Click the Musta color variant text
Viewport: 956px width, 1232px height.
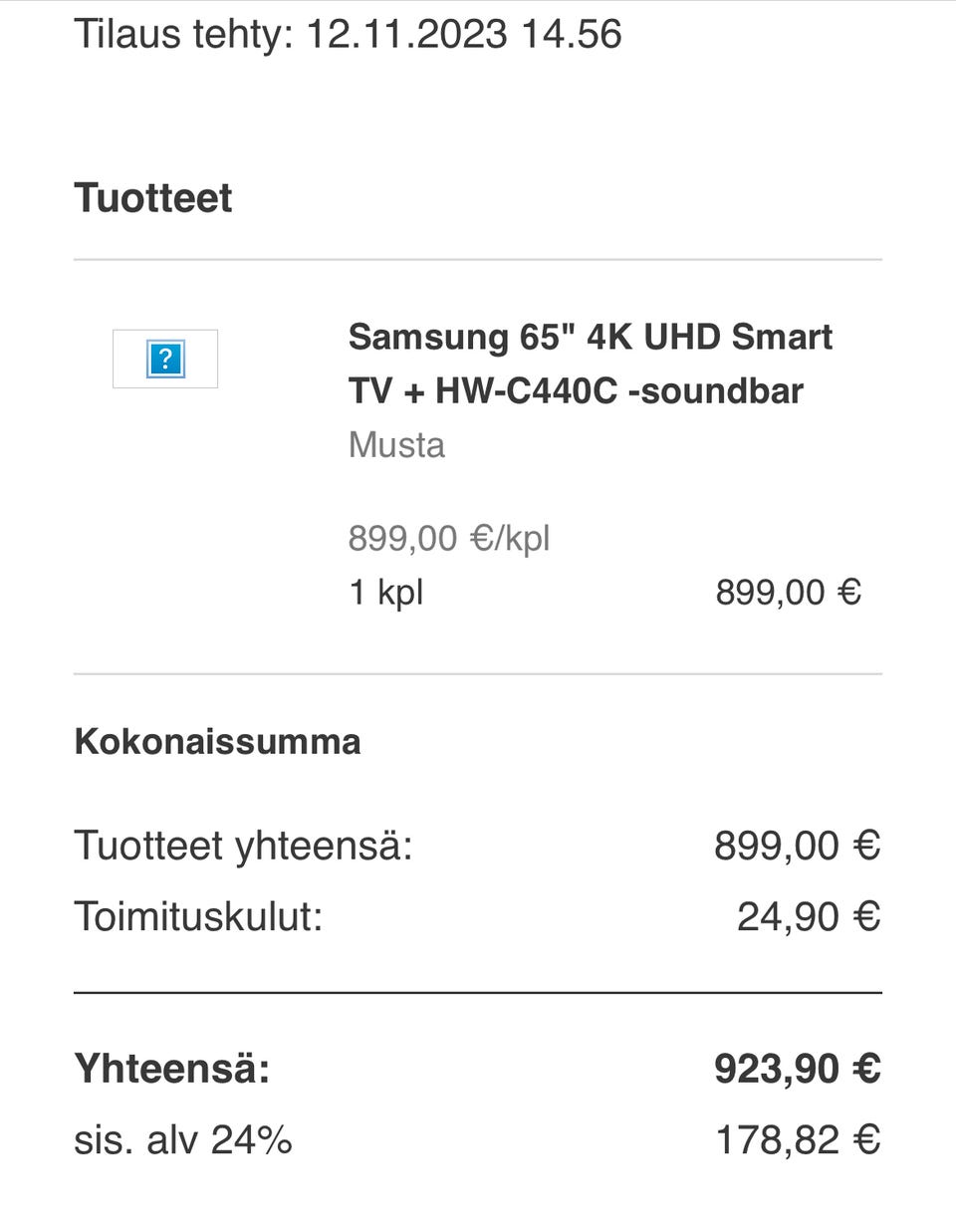click(x=396, y=444)
